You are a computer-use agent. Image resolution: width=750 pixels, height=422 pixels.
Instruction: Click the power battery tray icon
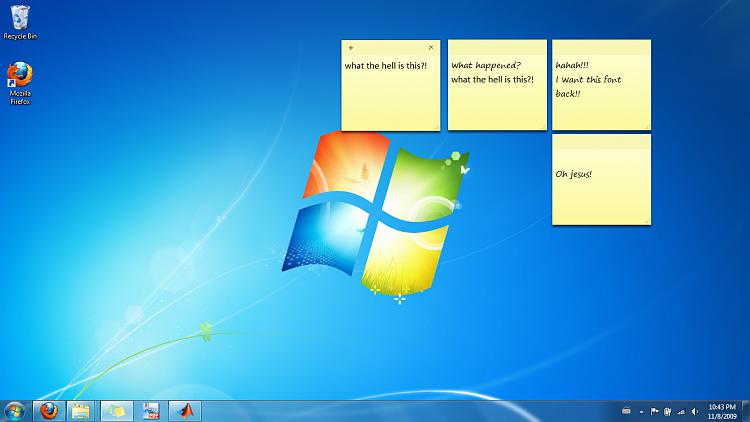tap(667, 411)
